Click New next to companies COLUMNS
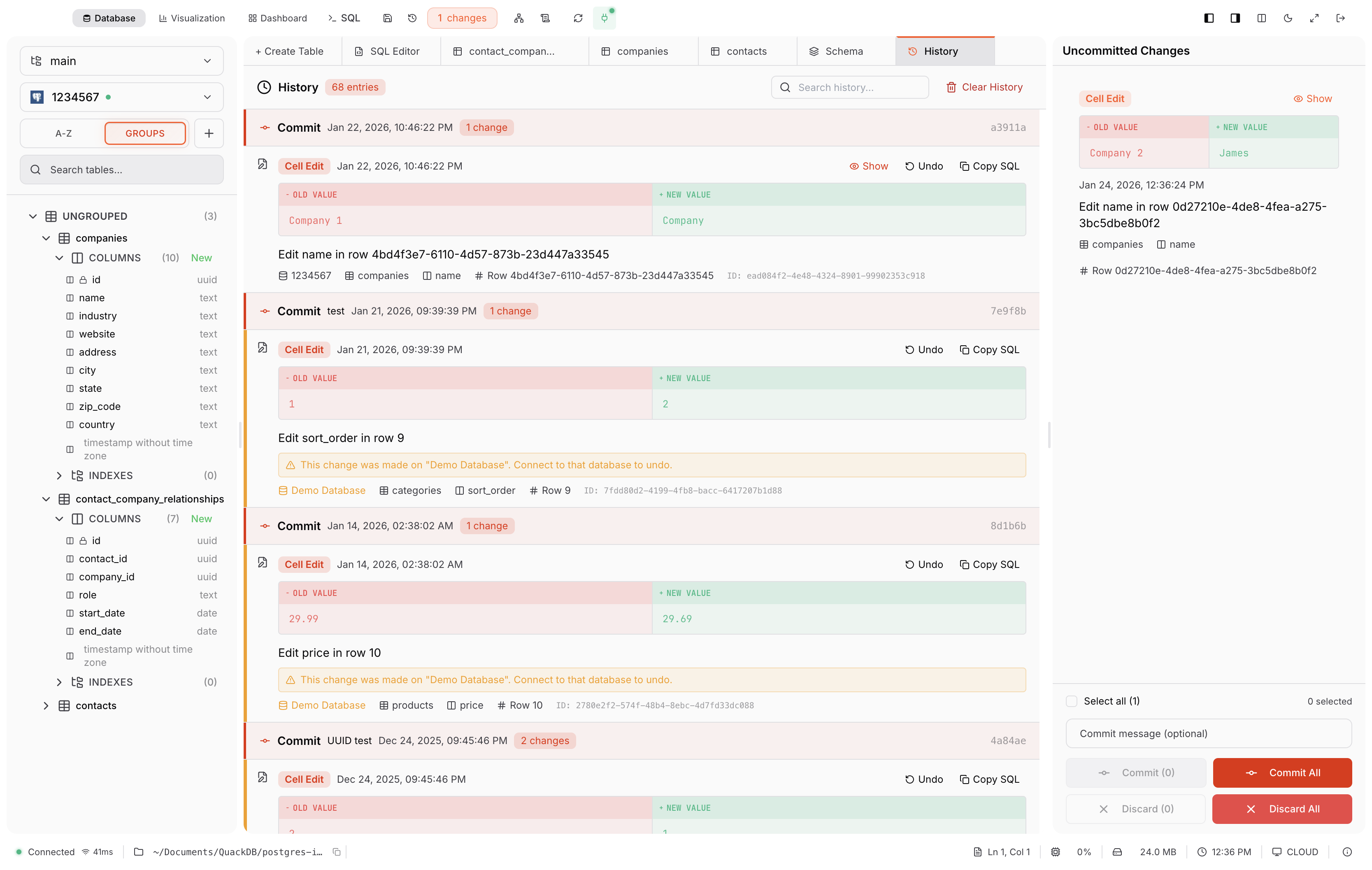This screenshot has width=1372, height=870. tap(201, 258)
